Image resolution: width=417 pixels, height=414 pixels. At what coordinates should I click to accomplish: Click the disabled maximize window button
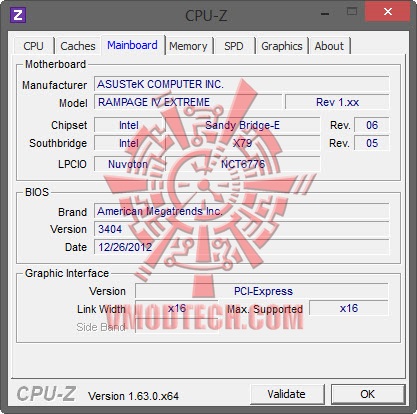[x=352, y=12]
